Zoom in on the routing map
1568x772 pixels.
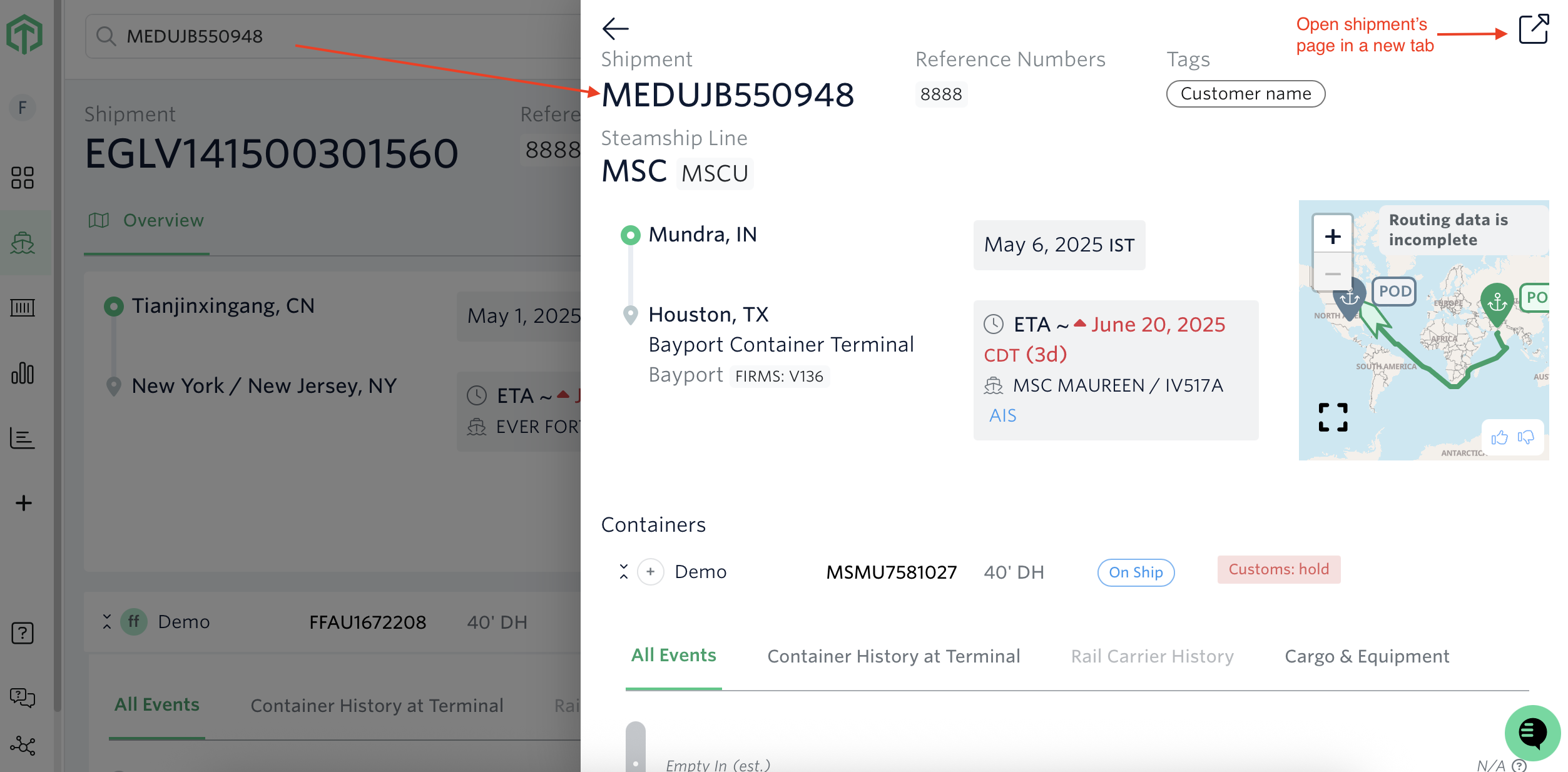[x=1333, y=236]
